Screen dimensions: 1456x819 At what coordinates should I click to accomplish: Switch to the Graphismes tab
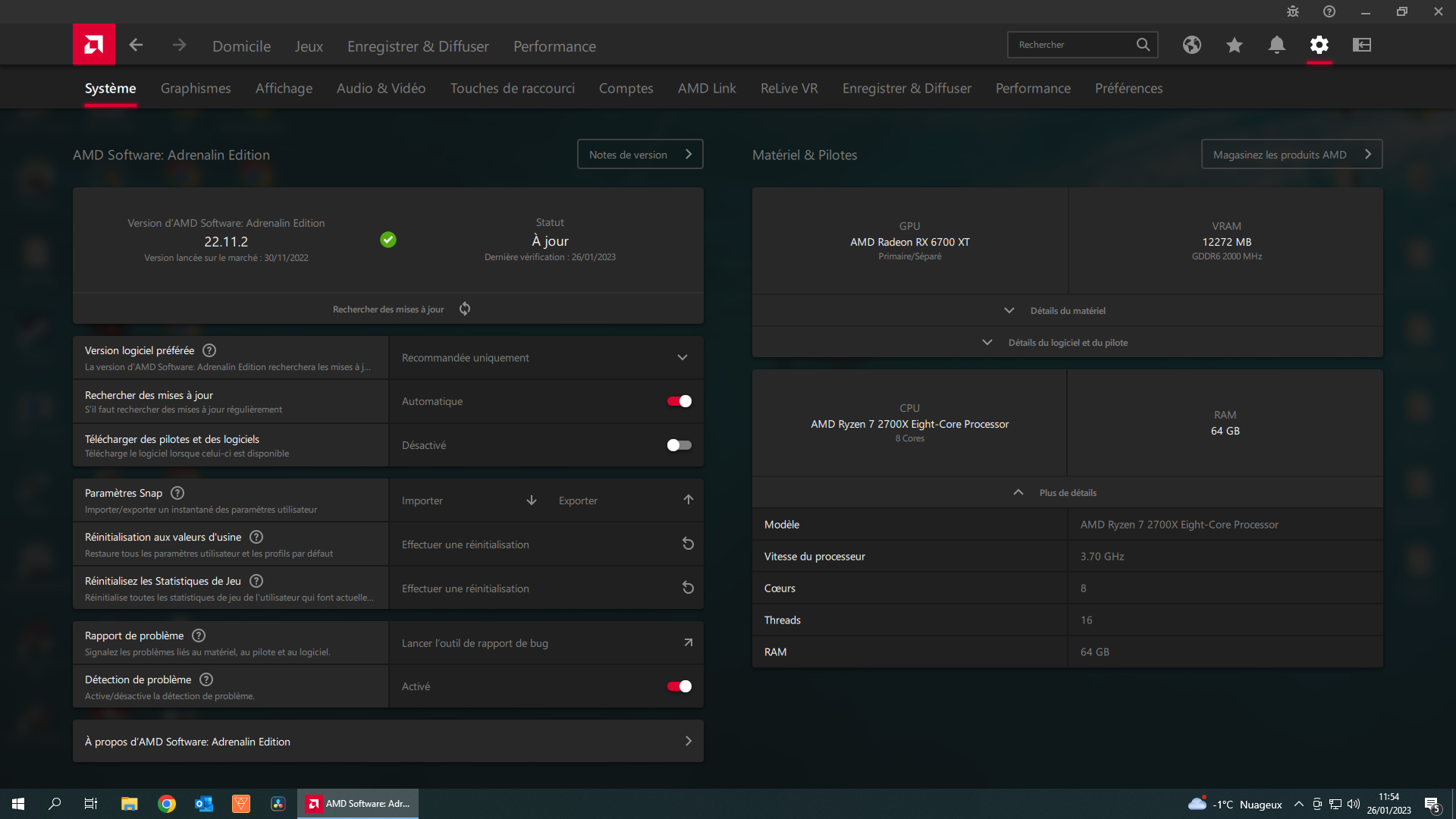click(x=196, y=88)
